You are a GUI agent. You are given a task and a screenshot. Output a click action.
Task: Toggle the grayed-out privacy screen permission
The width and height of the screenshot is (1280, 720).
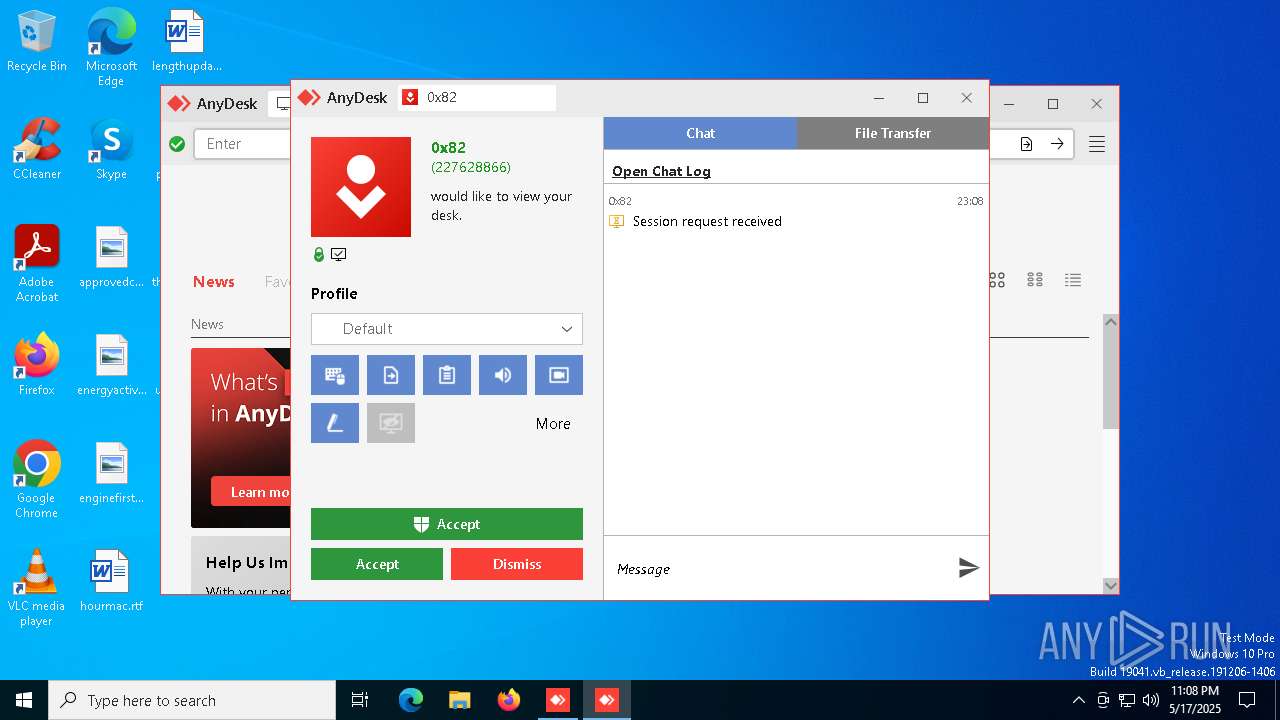(391, 423)
